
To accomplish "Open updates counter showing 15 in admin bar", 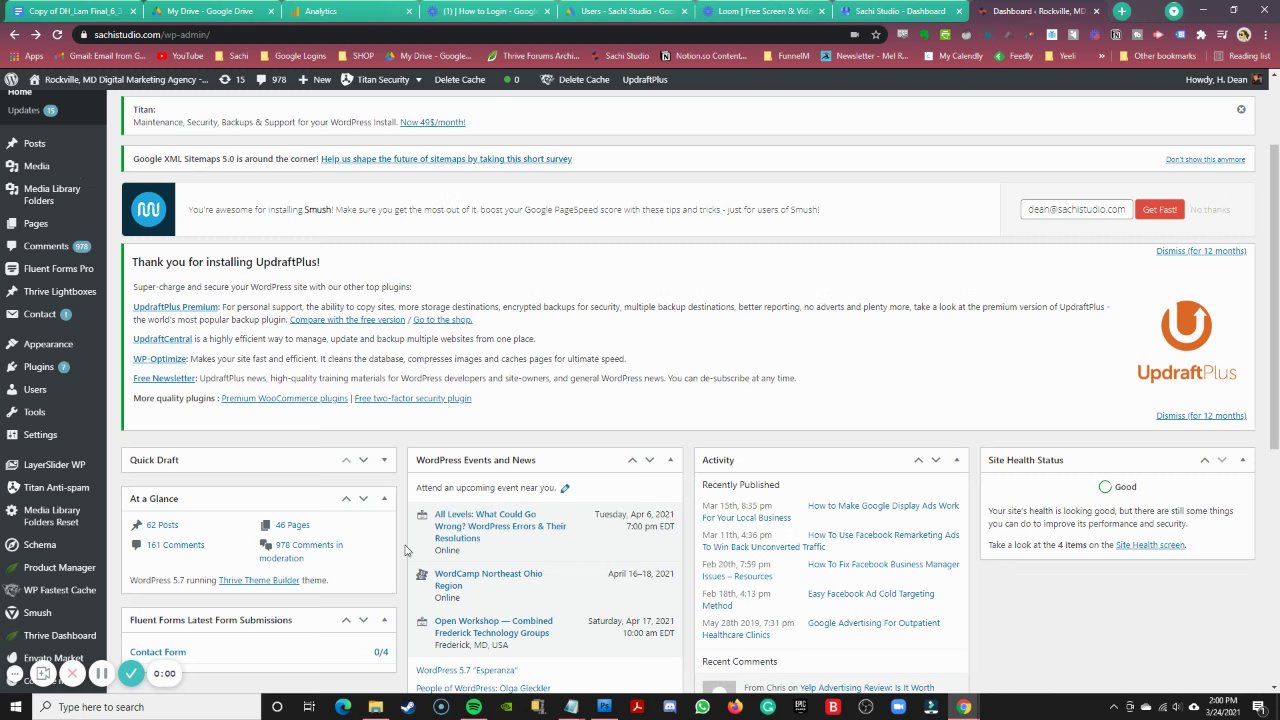I will coord(232,79).
